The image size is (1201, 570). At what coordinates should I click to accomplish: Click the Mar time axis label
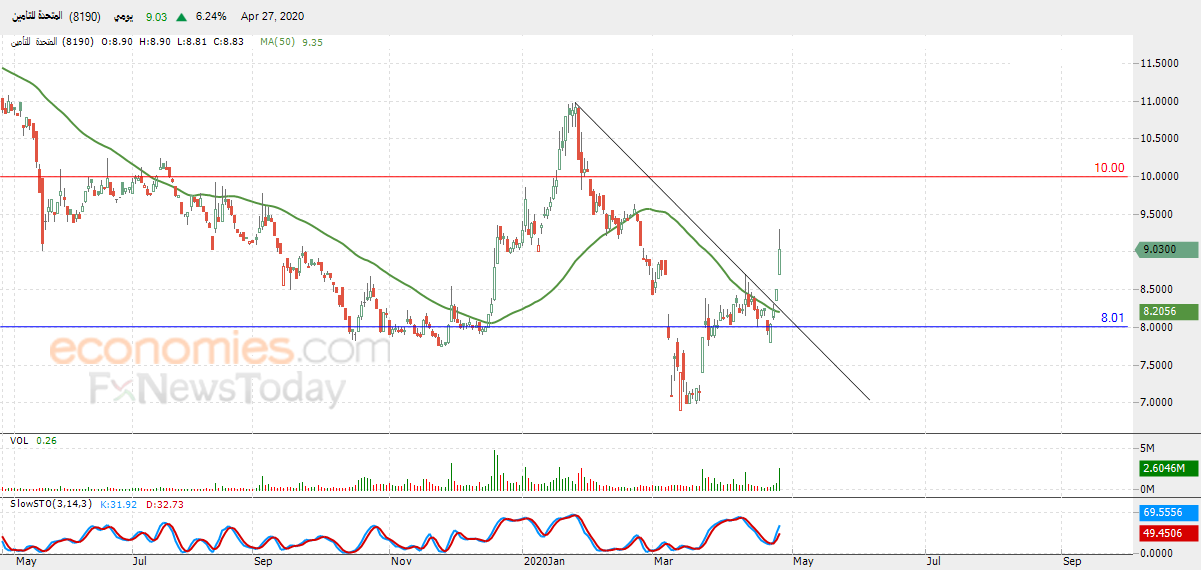coord(663,562)
